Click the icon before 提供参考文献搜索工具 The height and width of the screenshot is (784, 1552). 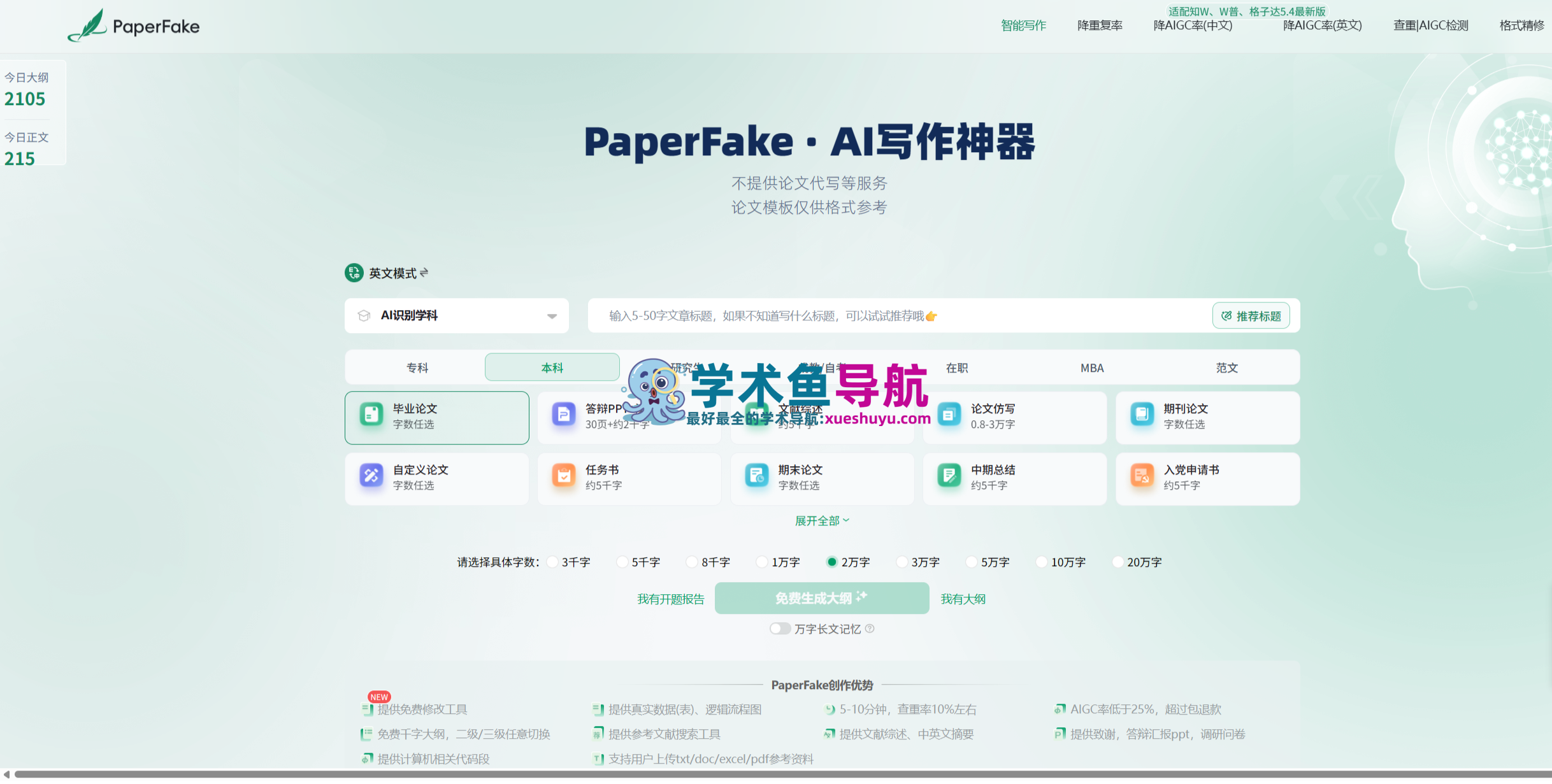click(598, 734)
